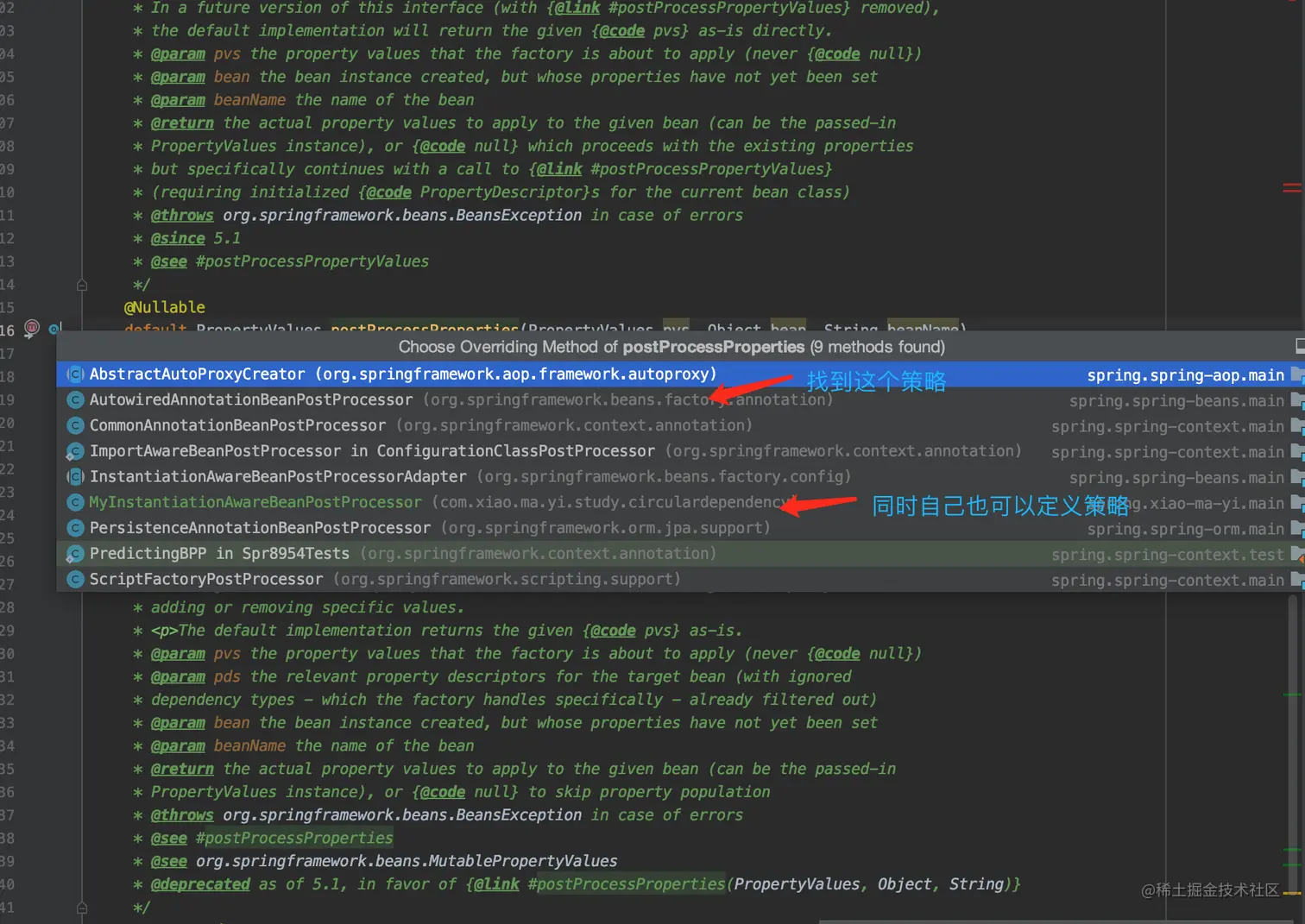Click gutter line number 16
The height and width of the screenshot is (924, 1305).
click(x=7, y=330)
